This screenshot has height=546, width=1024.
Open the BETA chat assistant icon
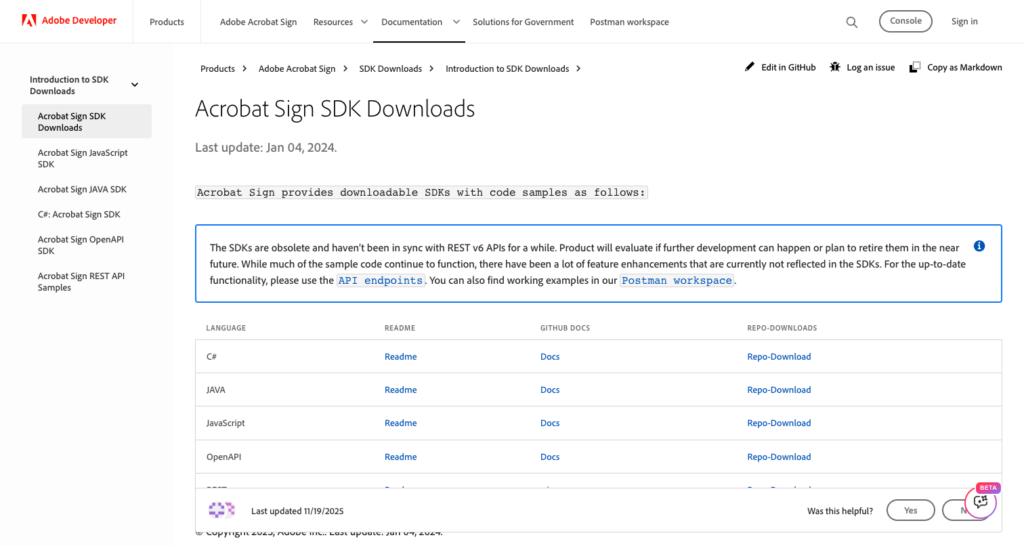point(980,502)
